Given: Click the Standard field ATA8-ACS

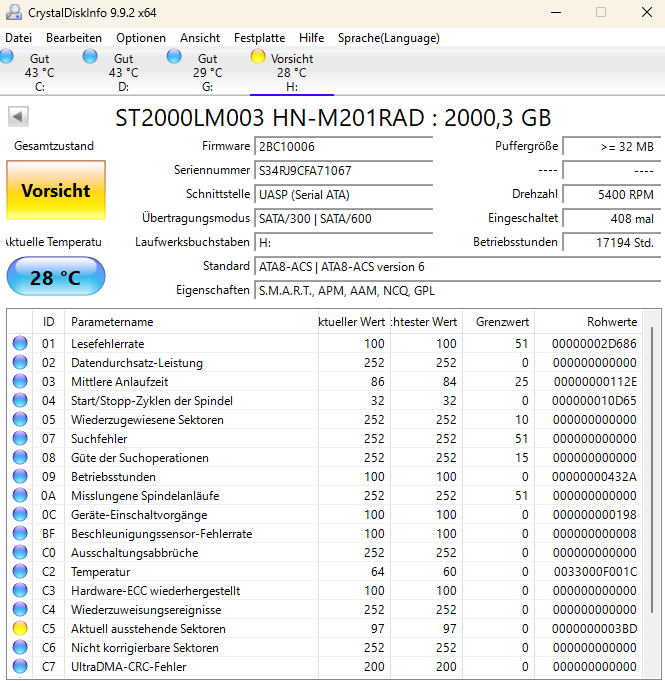Looking at the screenshot, I should (x=457, y=266).
